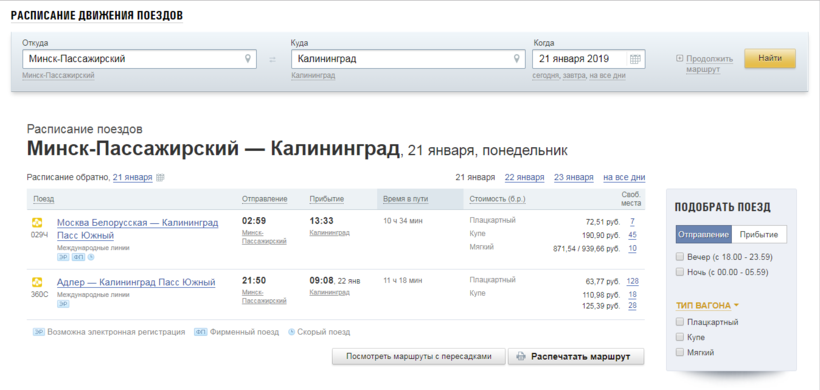The width and height of the screenshot is (820, 390).
Task: Enable the Мягкий wagon type filter
Action: pyautogui.click(x=679, y=352)
